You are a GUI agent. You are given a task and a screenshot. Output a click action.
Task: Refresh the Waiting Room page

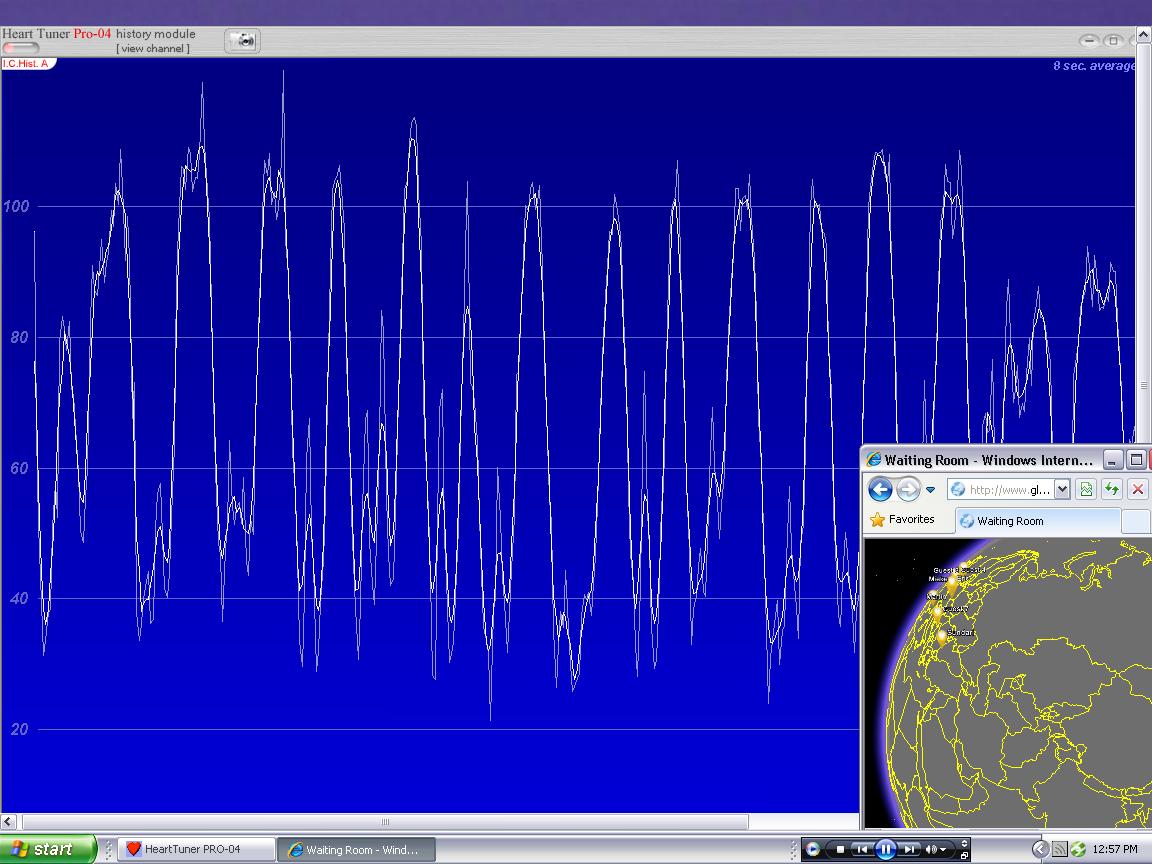click(x=1112, y=489)
